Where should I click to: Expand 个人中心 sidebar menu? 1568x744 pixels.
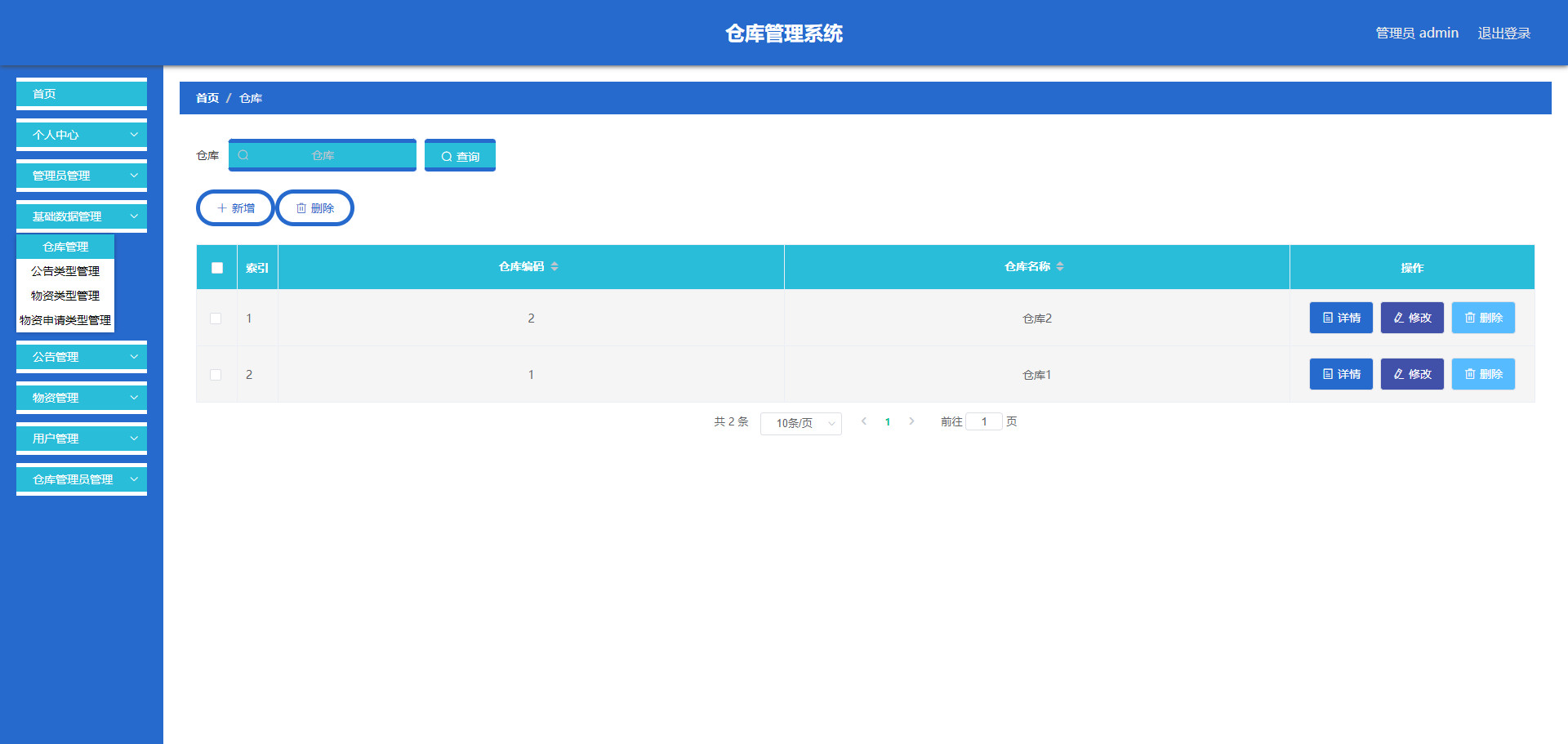(82, 135)
